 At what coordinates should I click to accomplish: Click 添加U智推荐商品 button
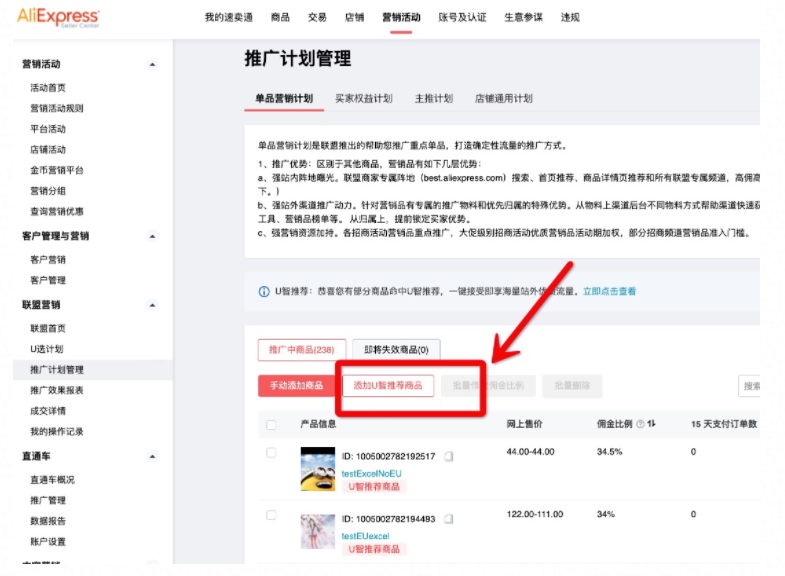click(388, 386)
